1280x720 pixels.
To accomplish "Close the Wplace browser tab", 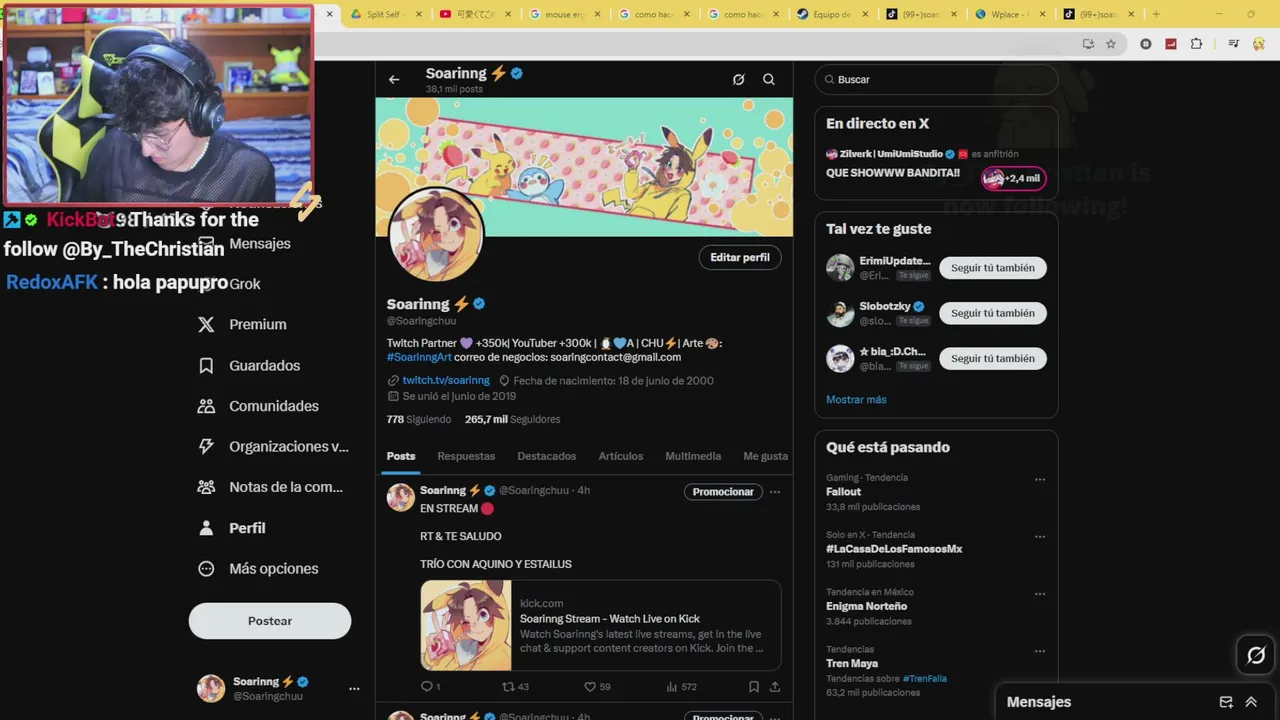I will pos(1042,14).
